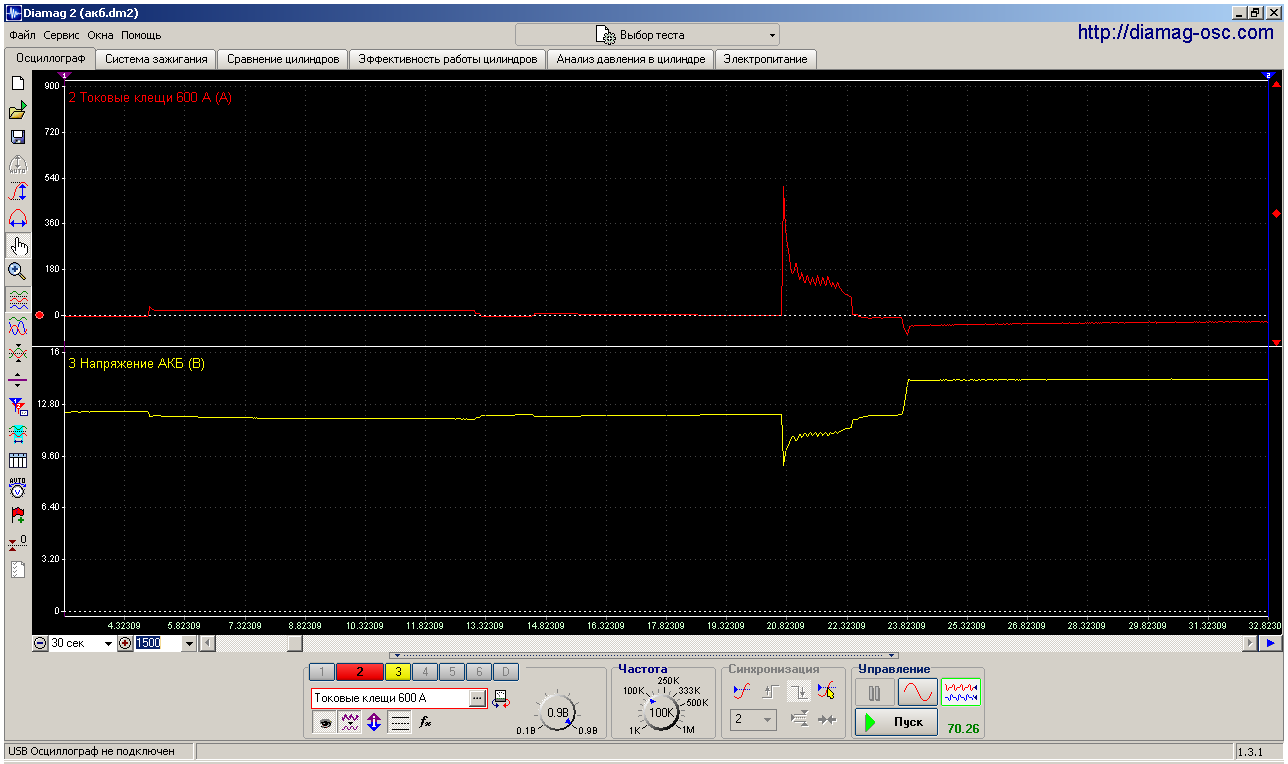Toggle the separate channel waveforms view icon
1288x764 pixels.
click(18, 299)
